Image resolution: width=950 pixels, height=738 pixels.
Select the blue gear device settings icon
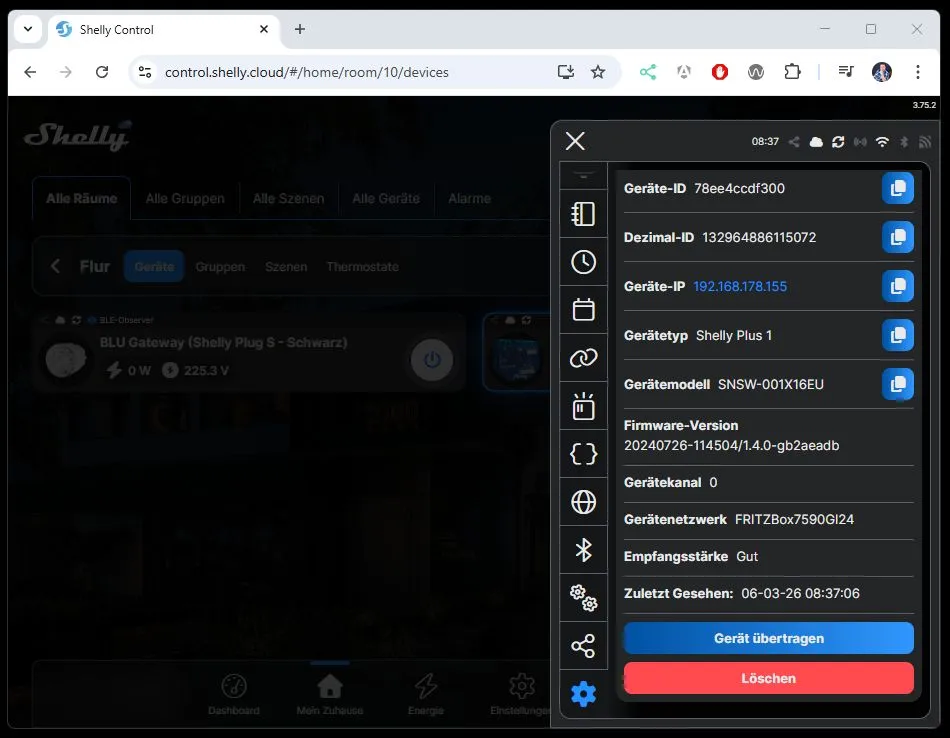click(583, 694)
